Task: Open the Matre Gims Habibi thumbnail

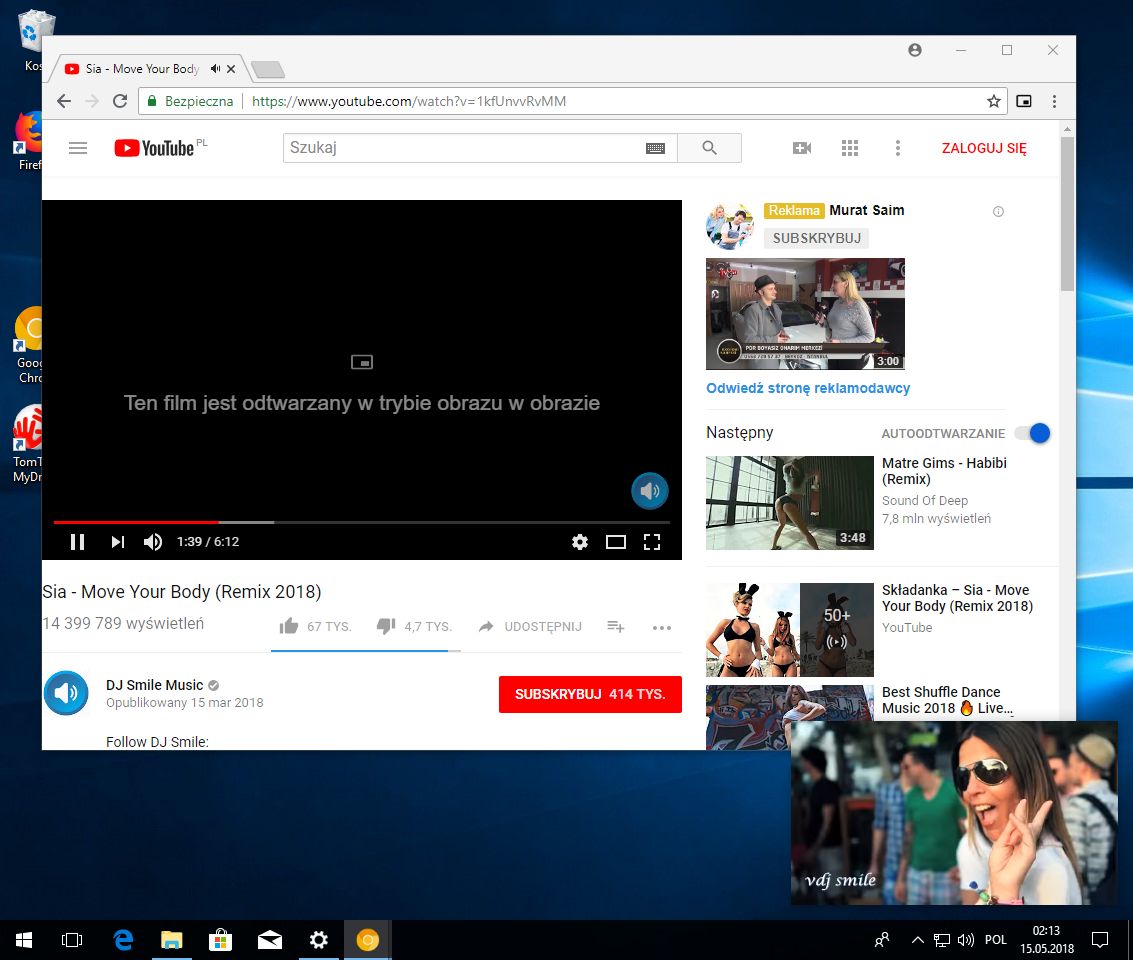Action: click(790, 503)
